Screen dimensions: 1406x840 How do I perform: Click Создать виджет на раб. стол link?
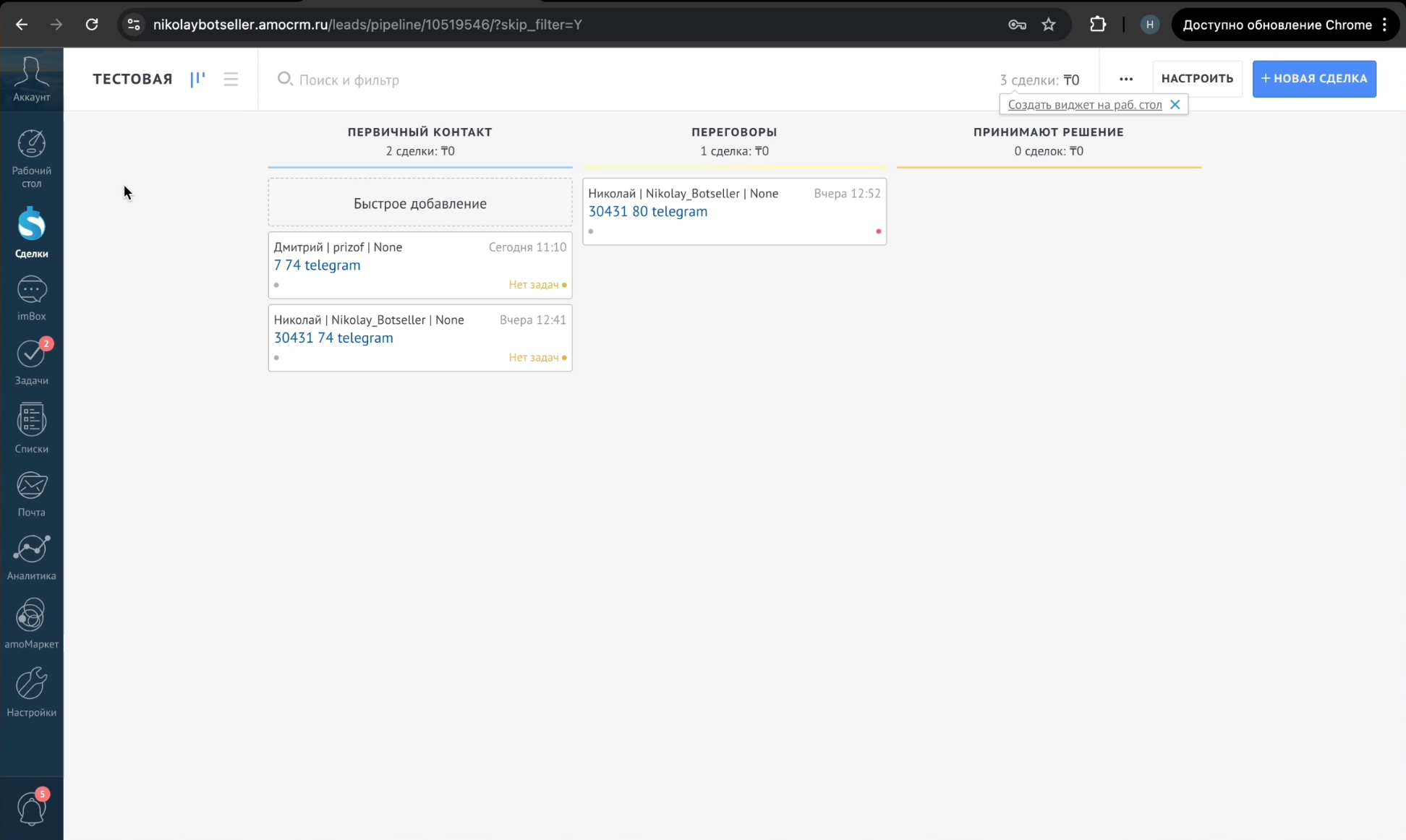point(1084,105)
